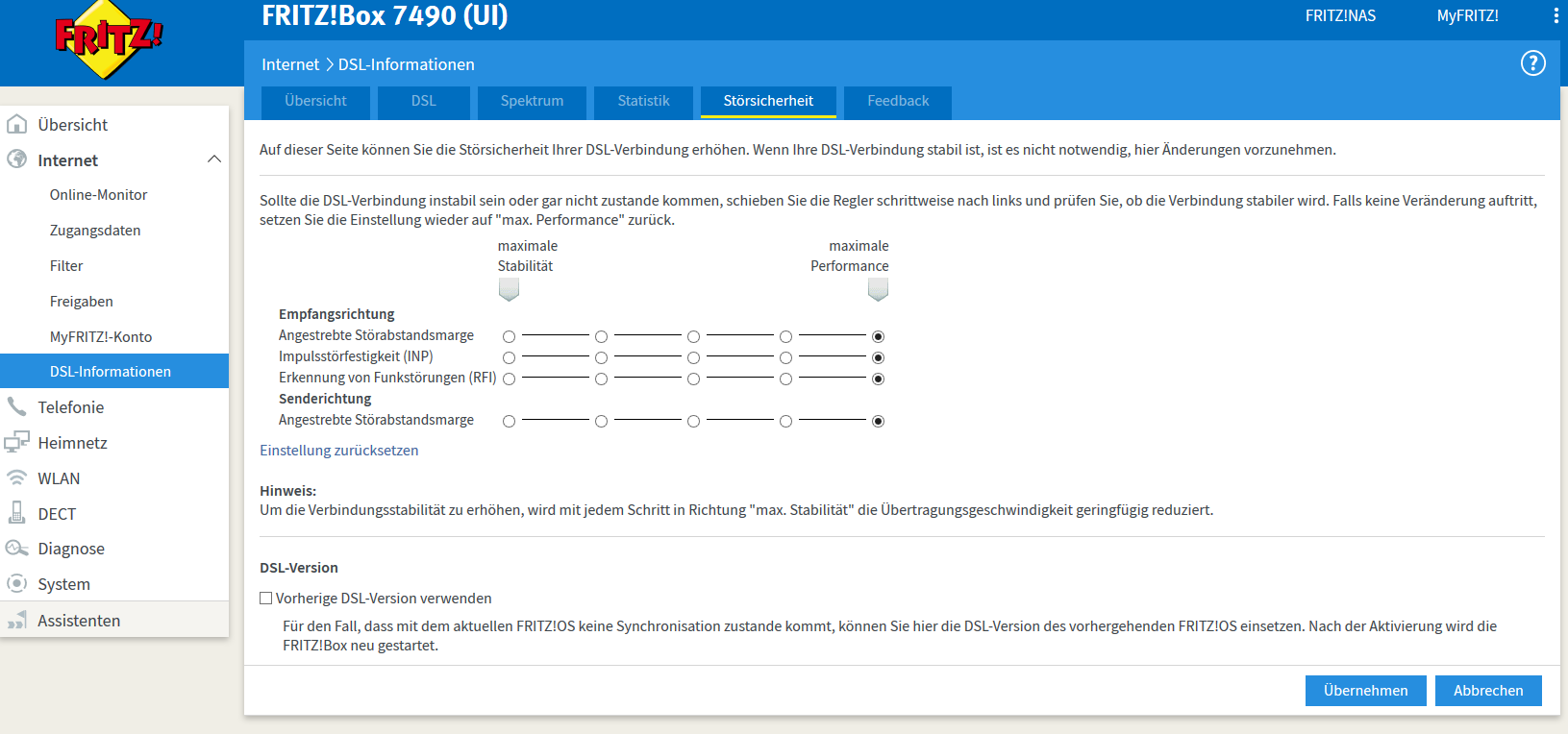
Task: Set Empfangsrichtung Störabstandsmarge to fourth step
Action: [785, 336]
